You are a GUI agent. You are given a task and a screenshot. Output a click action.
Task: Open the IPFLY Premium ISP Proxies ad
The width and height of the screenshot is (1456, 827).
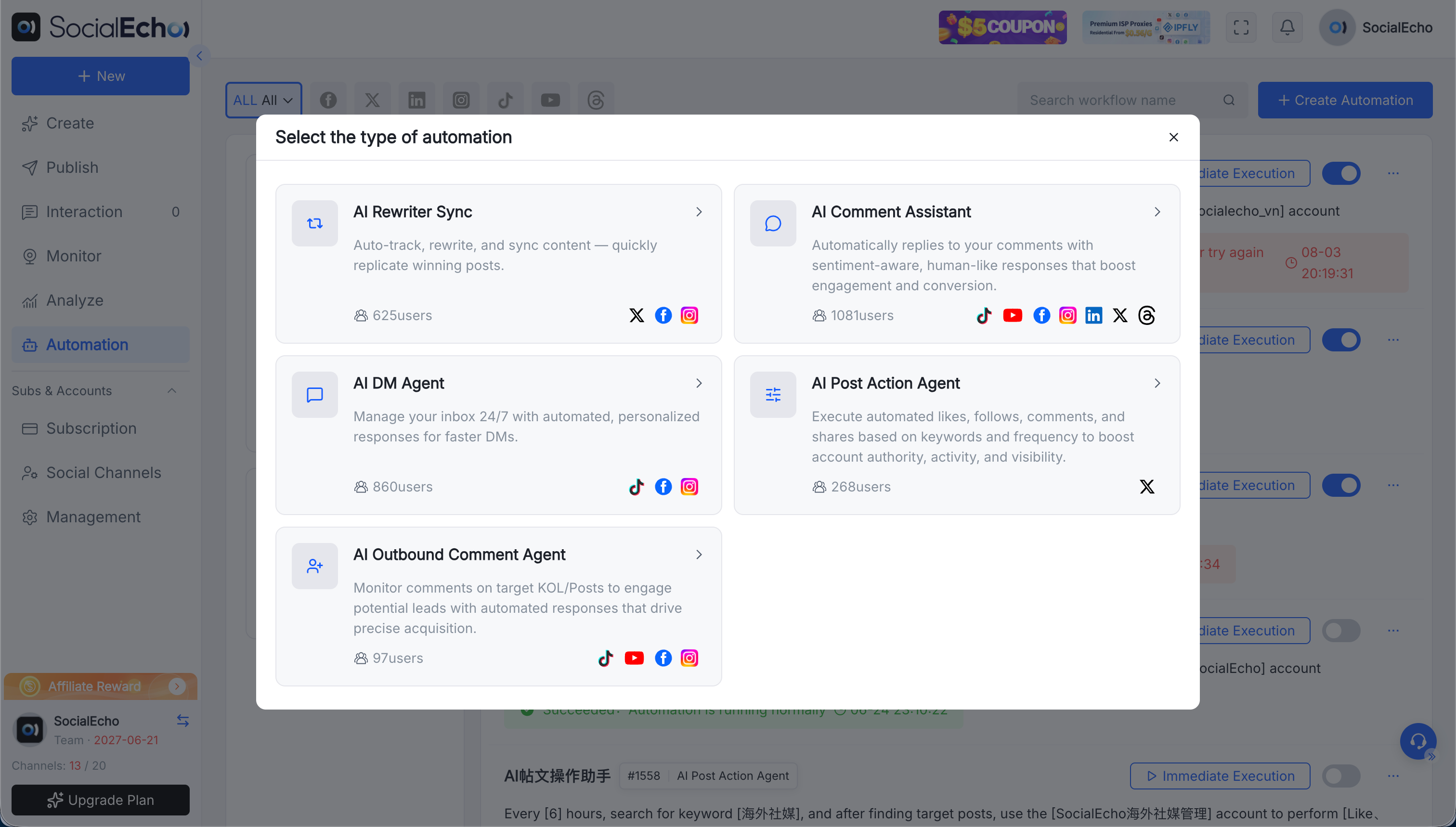point(1146,27)
